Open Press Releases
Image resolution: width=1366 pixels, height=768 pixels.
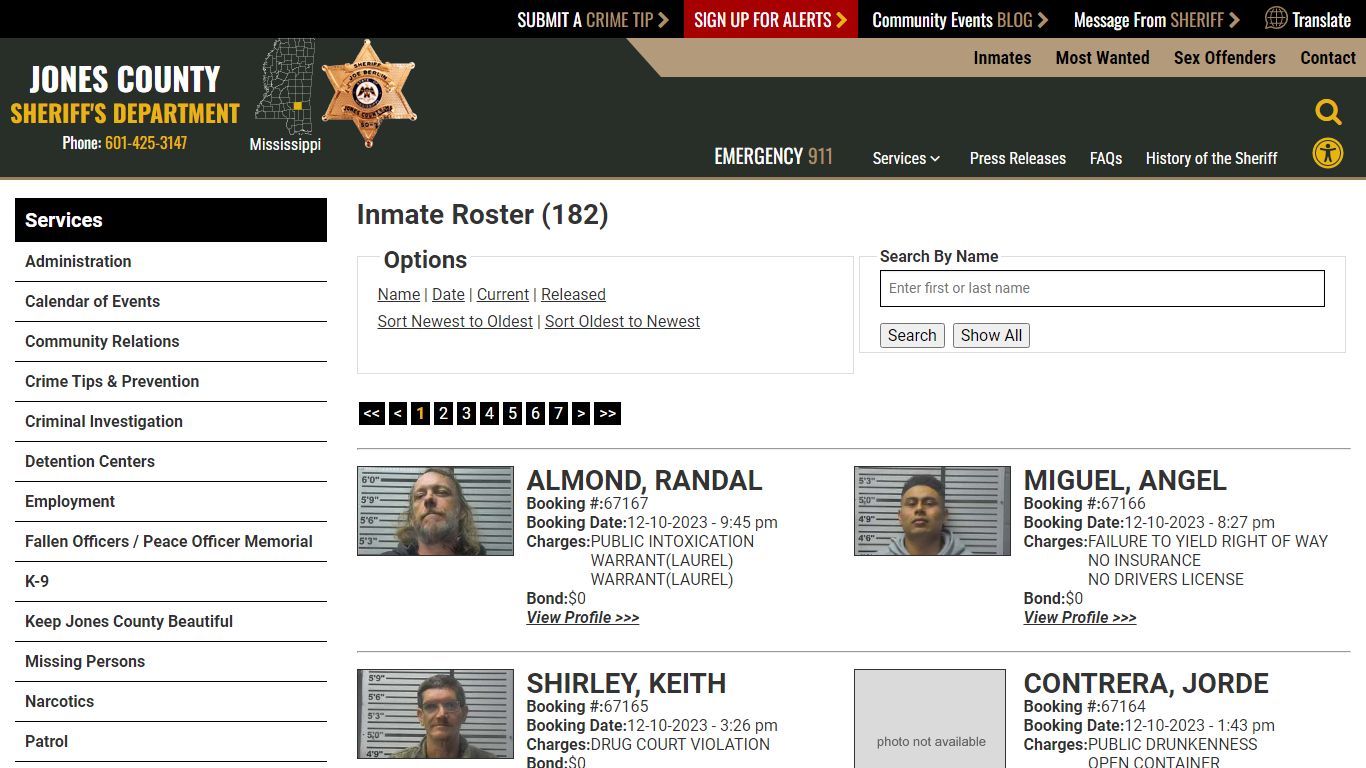(x=1017, y=158)
